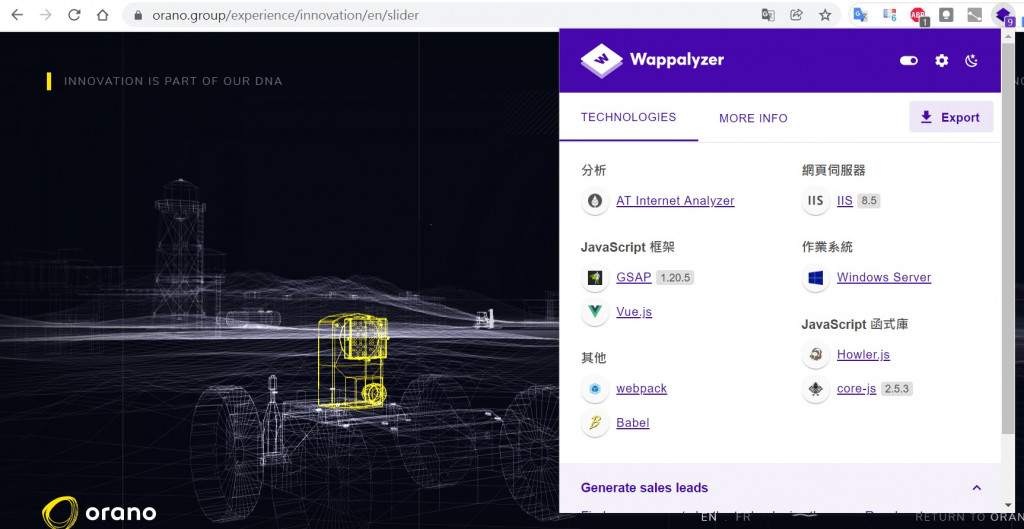Open the Google Translate extension
Viewport: 1024px width, 529px height.
[861, 15]
